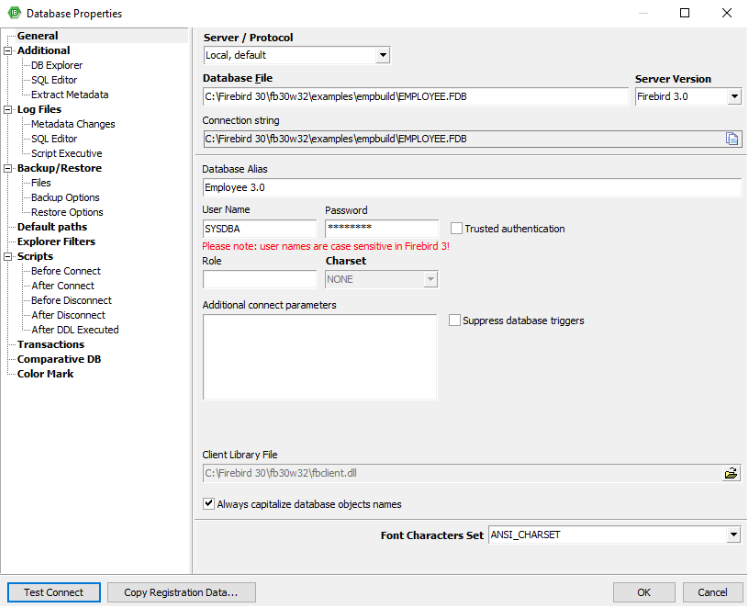The image size is (747, 606).
Task: Click the Test Connect button
Action: [54, 592]
